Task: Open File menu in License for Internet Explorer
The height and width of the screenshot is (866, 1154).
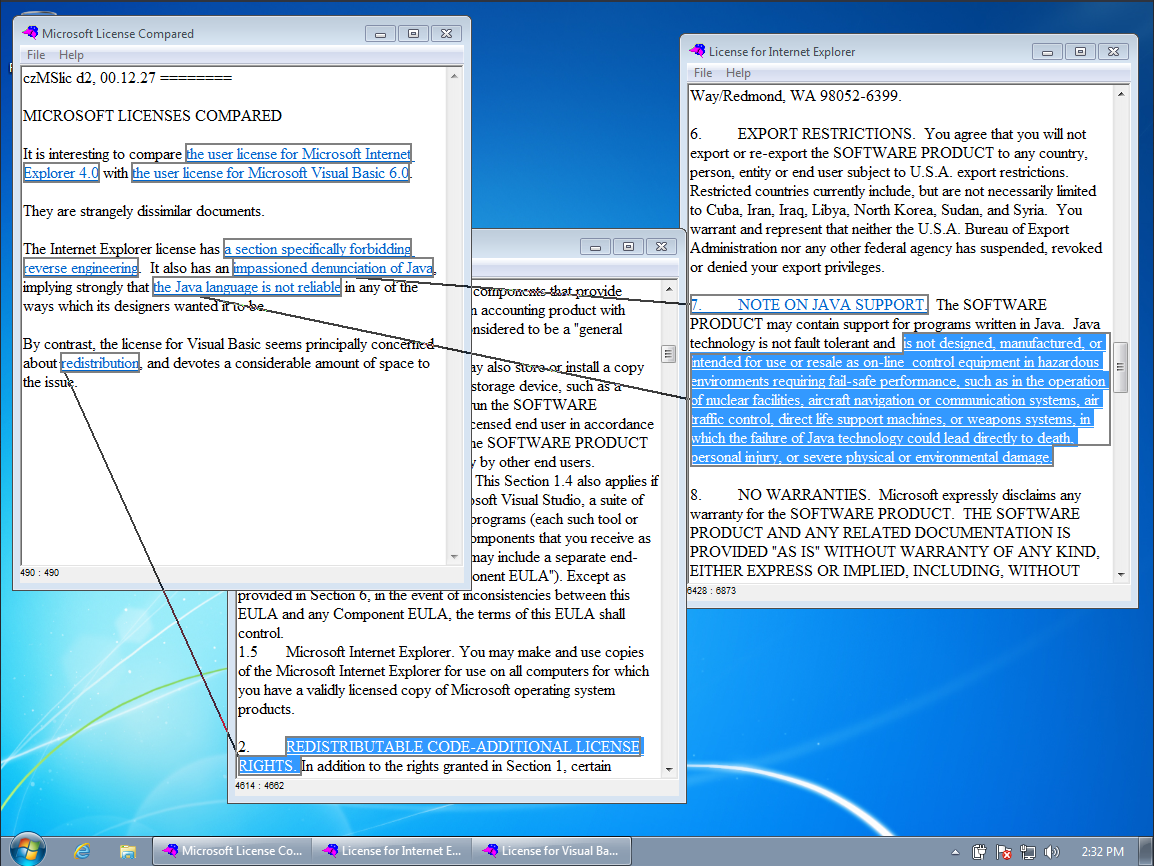Action: (x=703, y=73)
